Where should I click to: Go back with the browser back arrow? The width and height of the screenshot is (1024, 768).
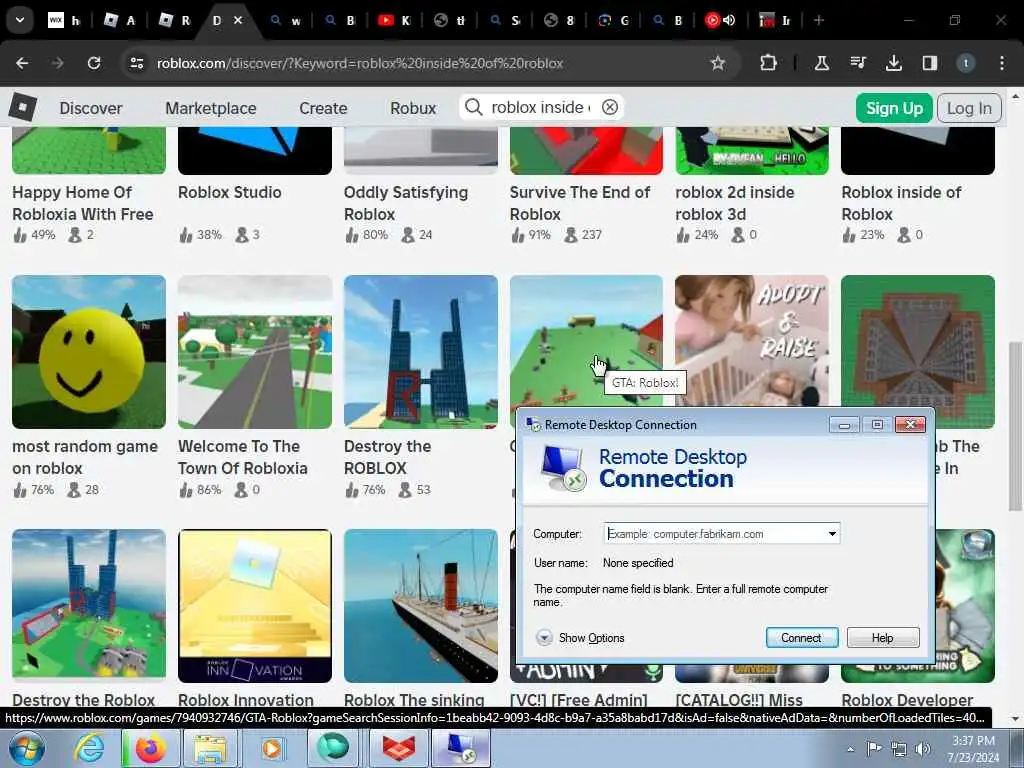point(22,63)
